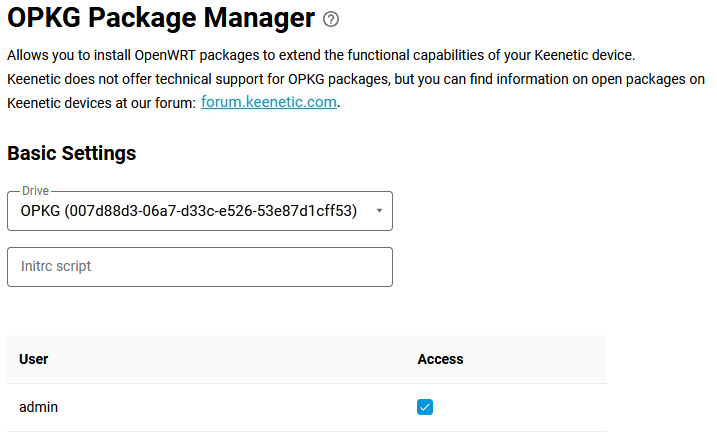The width and height of the screenshot is (717, 436).
Task: Click the selected OPKG drive value text
Action: click(x=189, y=211)
